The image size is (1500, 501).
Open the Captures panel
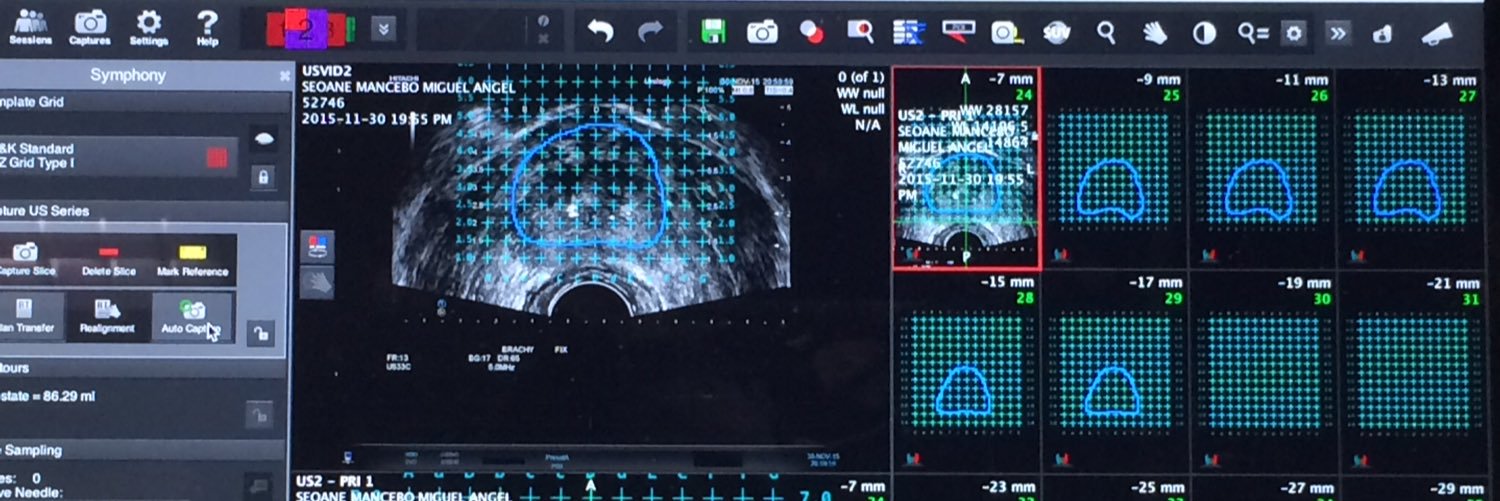pos(90,27)
